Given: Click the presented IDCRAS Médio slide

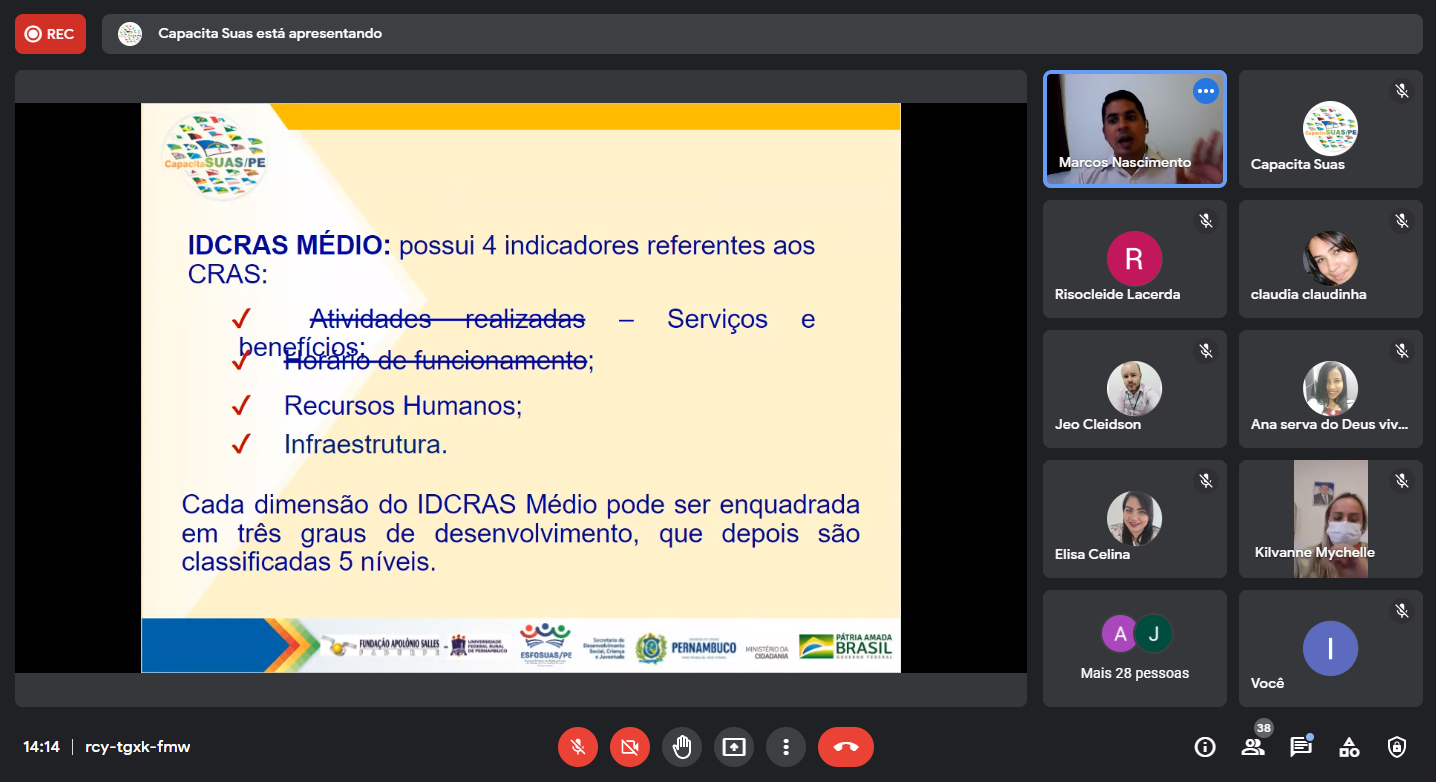Looking at the screenshot, I should tap(520, 388).
